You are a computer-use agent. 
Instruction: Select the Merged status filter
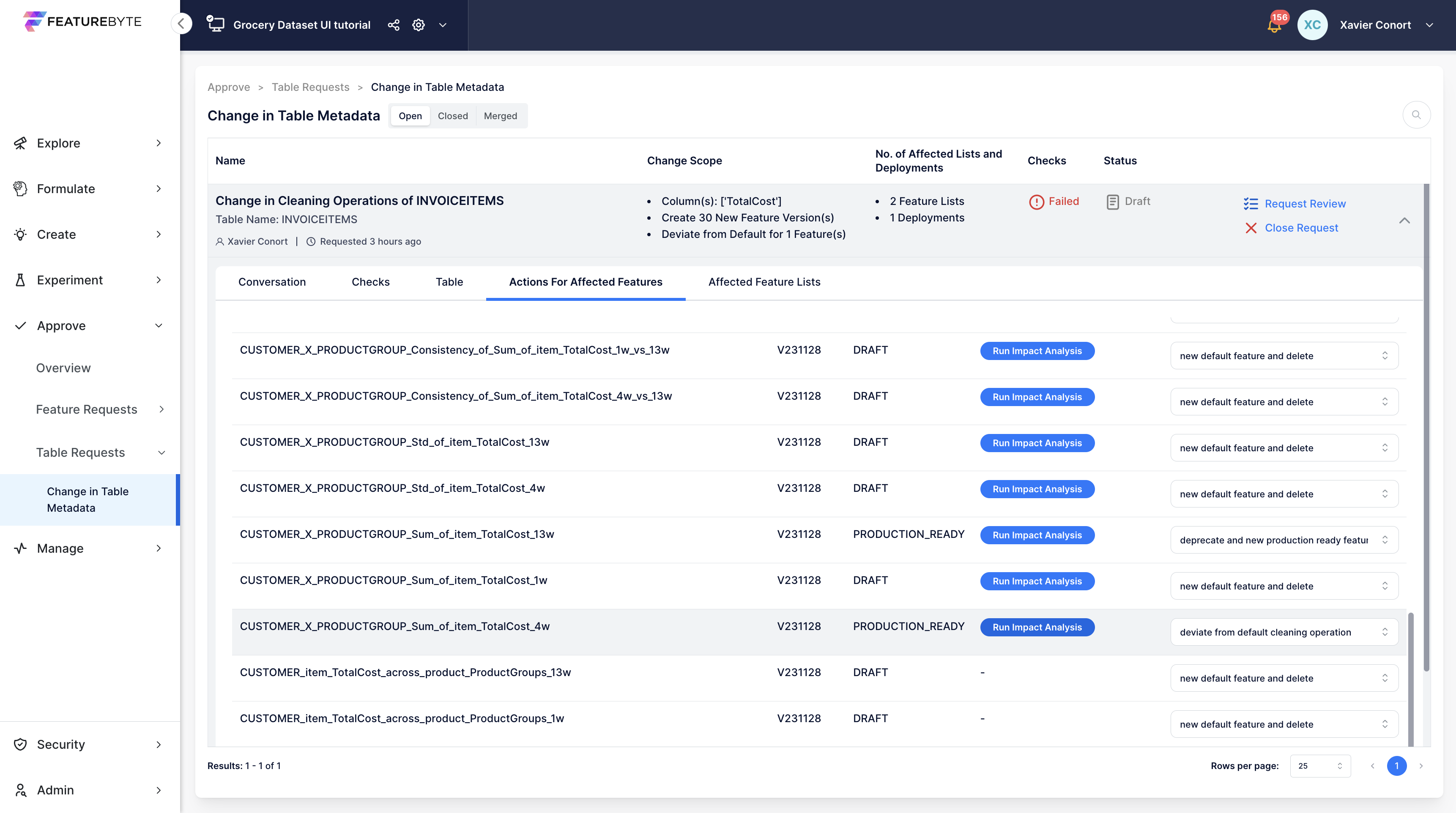(500, 116)
